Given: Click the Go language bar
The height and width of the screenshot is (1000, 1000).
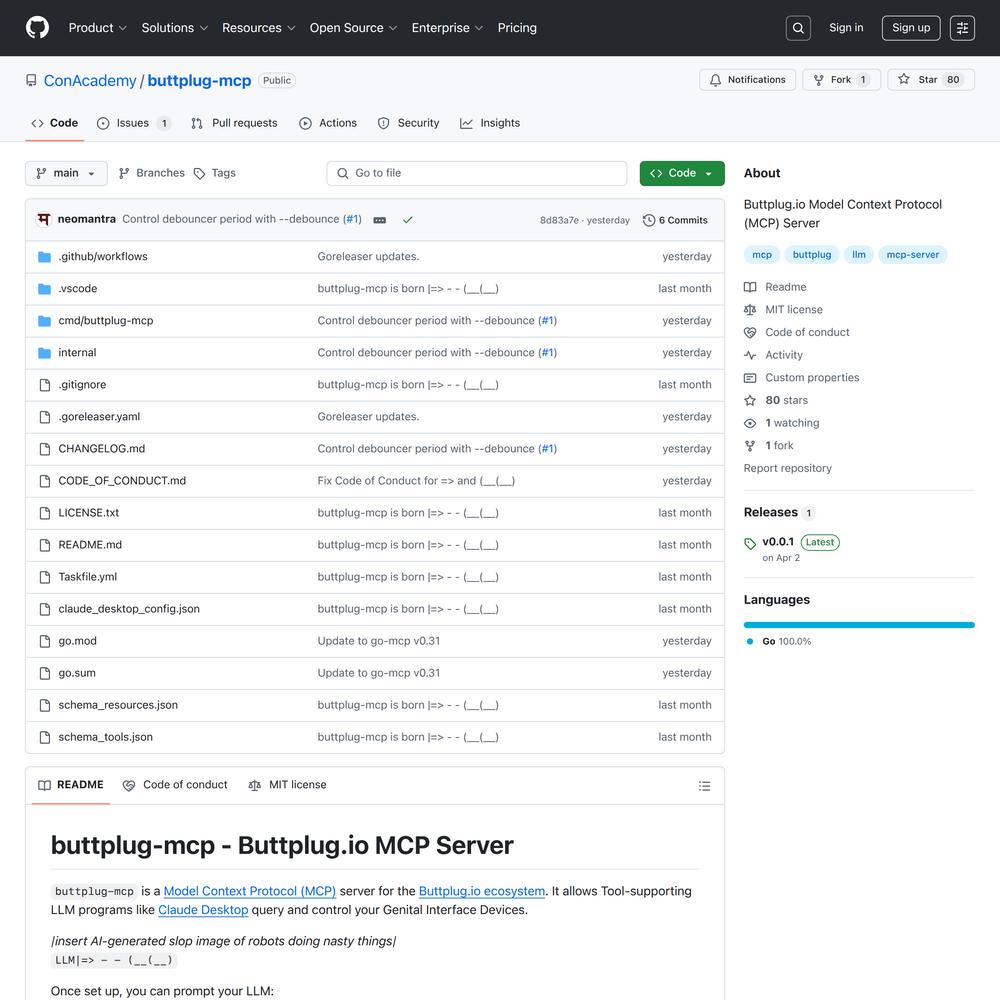Looking at the screenshot, I should [858, 625].
